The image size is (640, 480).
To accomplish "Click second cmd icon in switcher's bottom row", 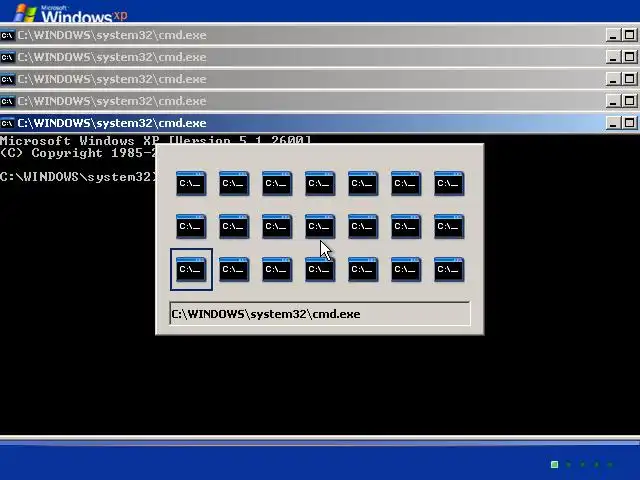I will 234,269.
